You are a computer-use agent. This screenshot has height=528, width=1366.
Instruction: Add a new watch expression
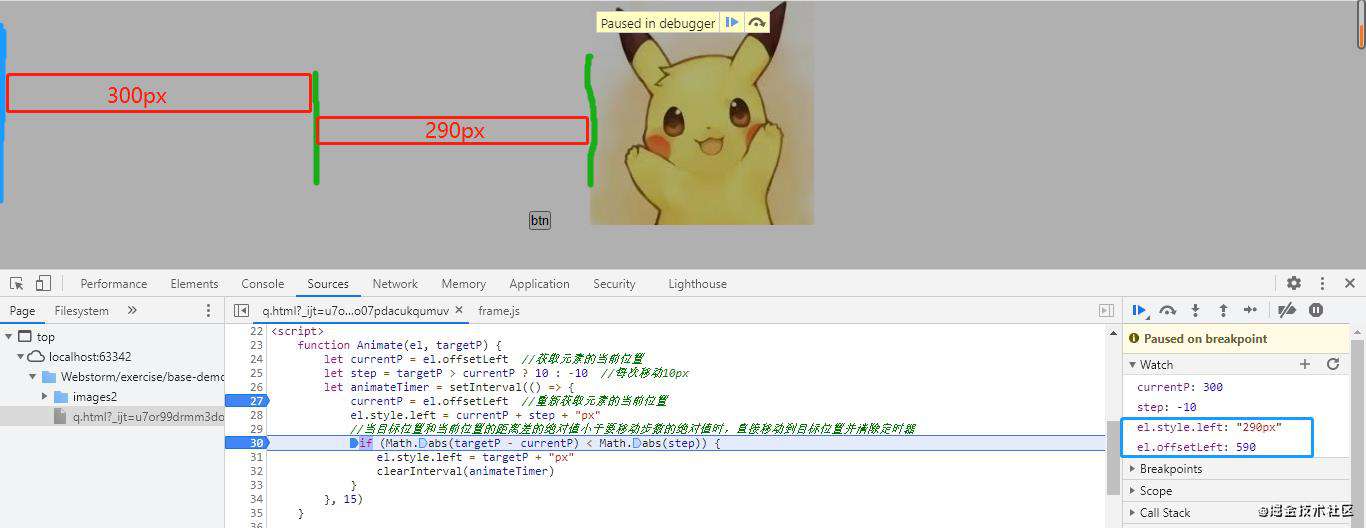click(1305, 365)
